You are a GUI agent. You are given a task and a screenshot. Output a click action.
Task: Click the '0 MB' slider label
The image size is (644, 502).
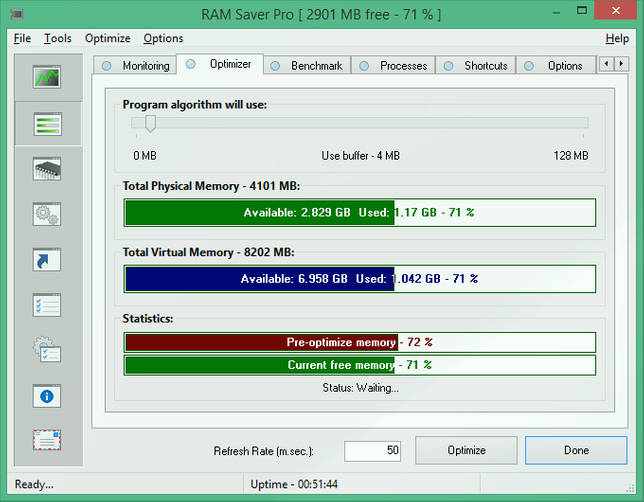pos(145,156)
